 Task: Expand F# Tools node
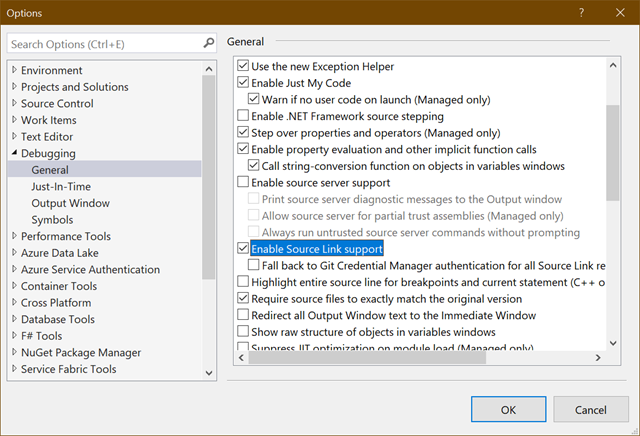[x=14, y=336]
